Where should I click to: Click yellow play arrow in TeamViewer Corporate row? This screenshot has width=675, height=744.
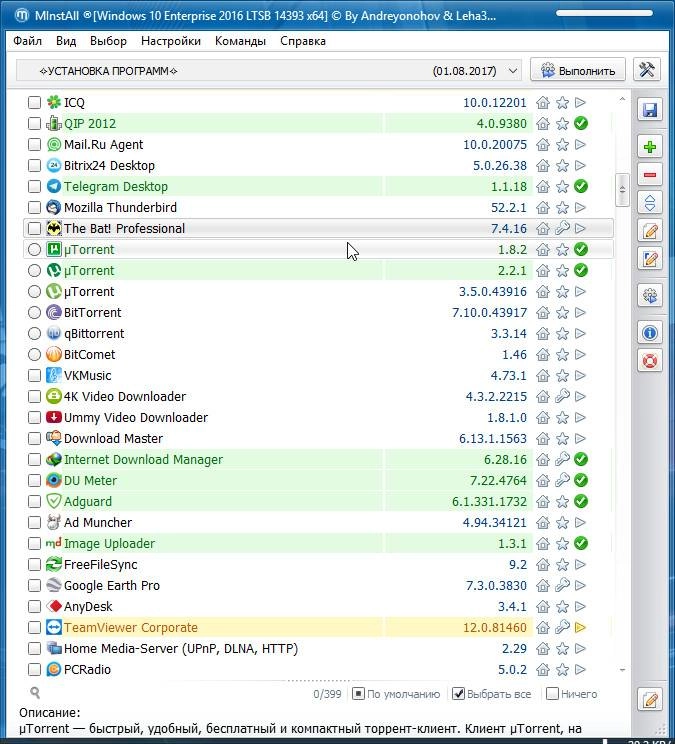pos(580,628)
